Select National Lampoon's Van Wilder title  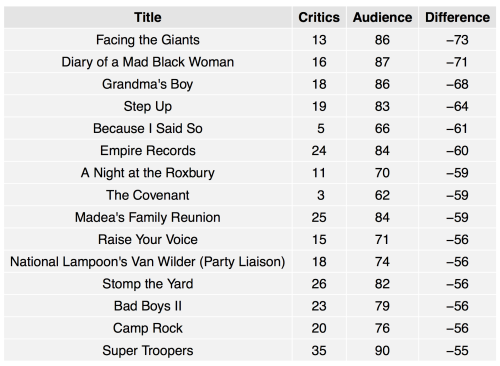148,262
